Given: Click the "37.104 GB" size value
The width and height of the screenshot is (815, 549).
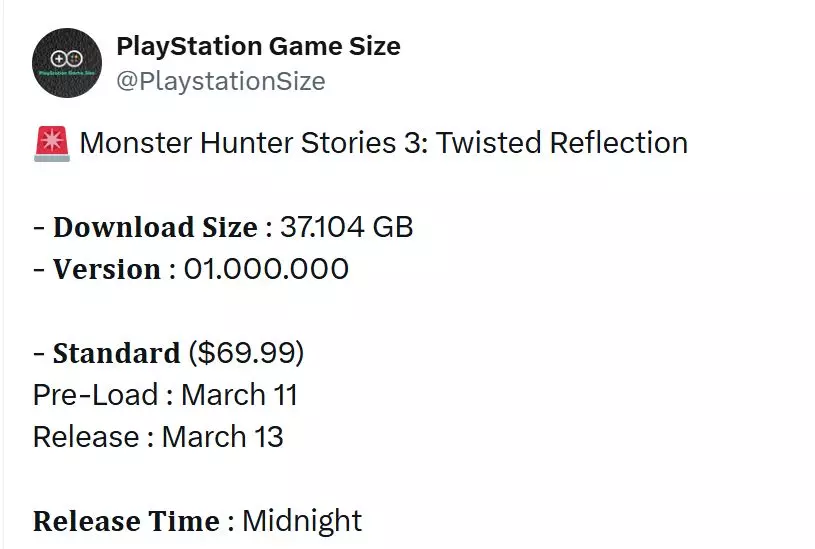Looking at the screenshot, I should point(346,228).
